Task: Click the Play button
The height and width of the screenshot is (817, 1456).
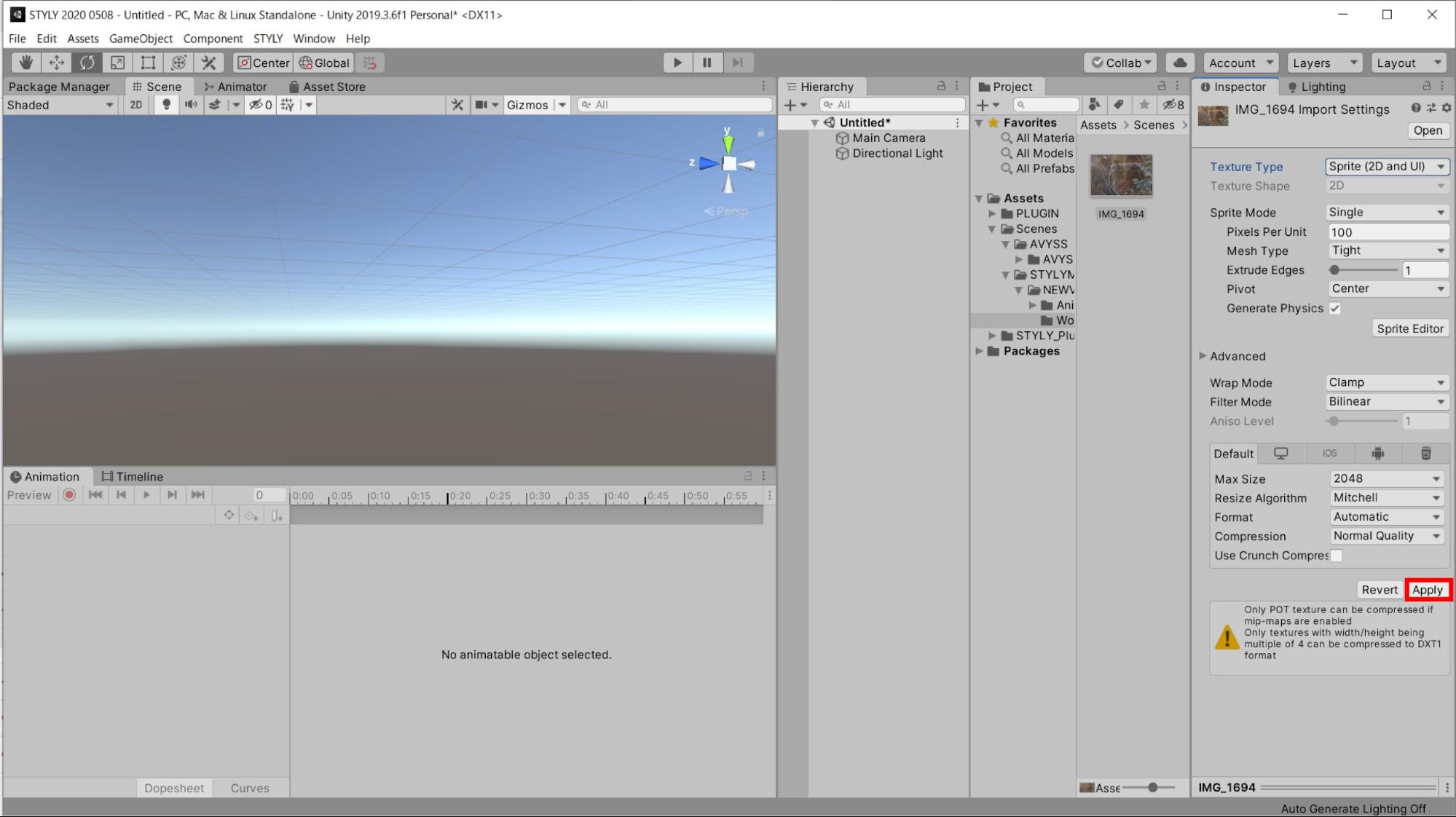Action: click(677, 63)
